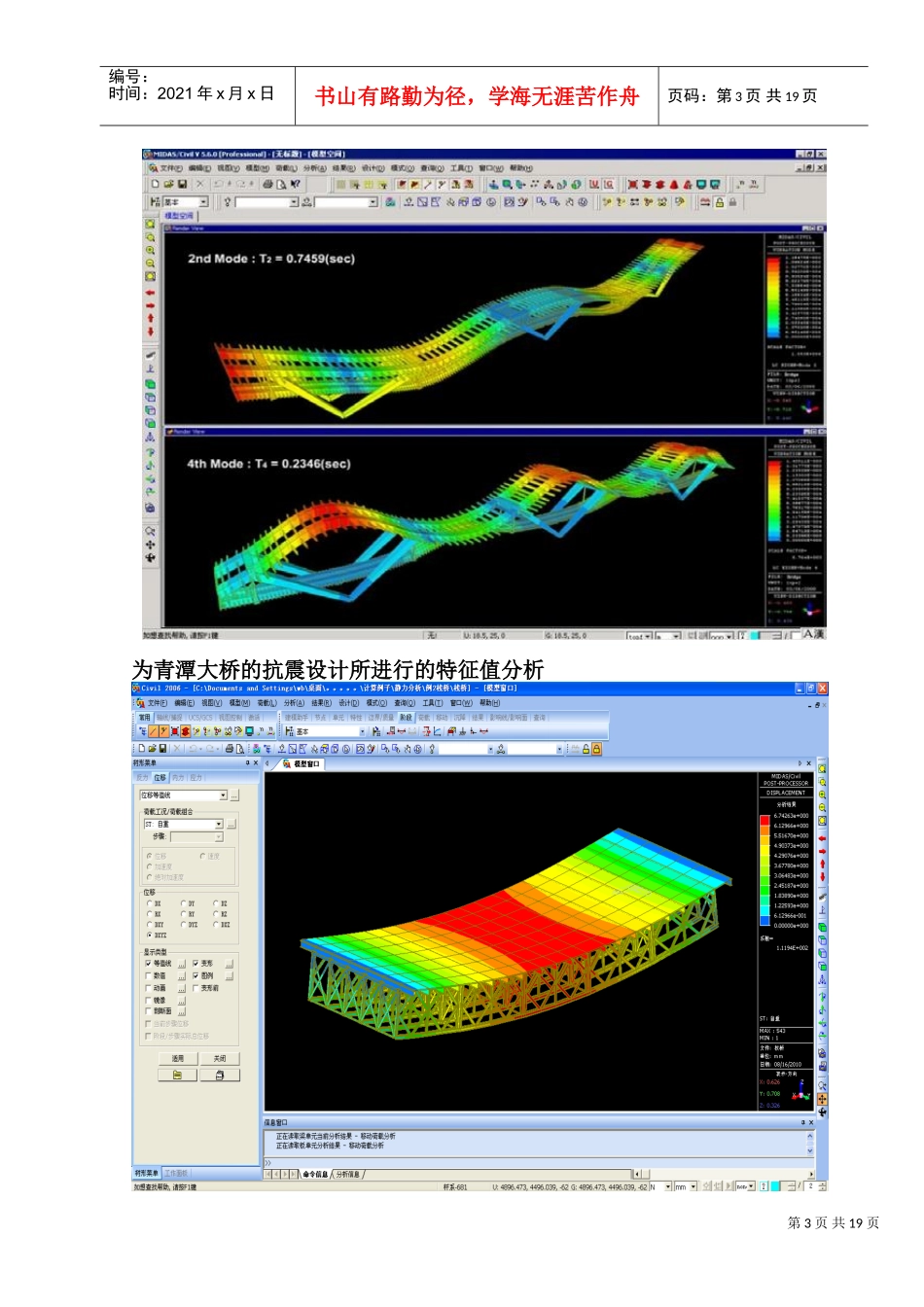The height and width of the screenshot is (1307, 924).
Task: Click printer icon button below 关闭 button
Action: click(x=220, y=1076)
